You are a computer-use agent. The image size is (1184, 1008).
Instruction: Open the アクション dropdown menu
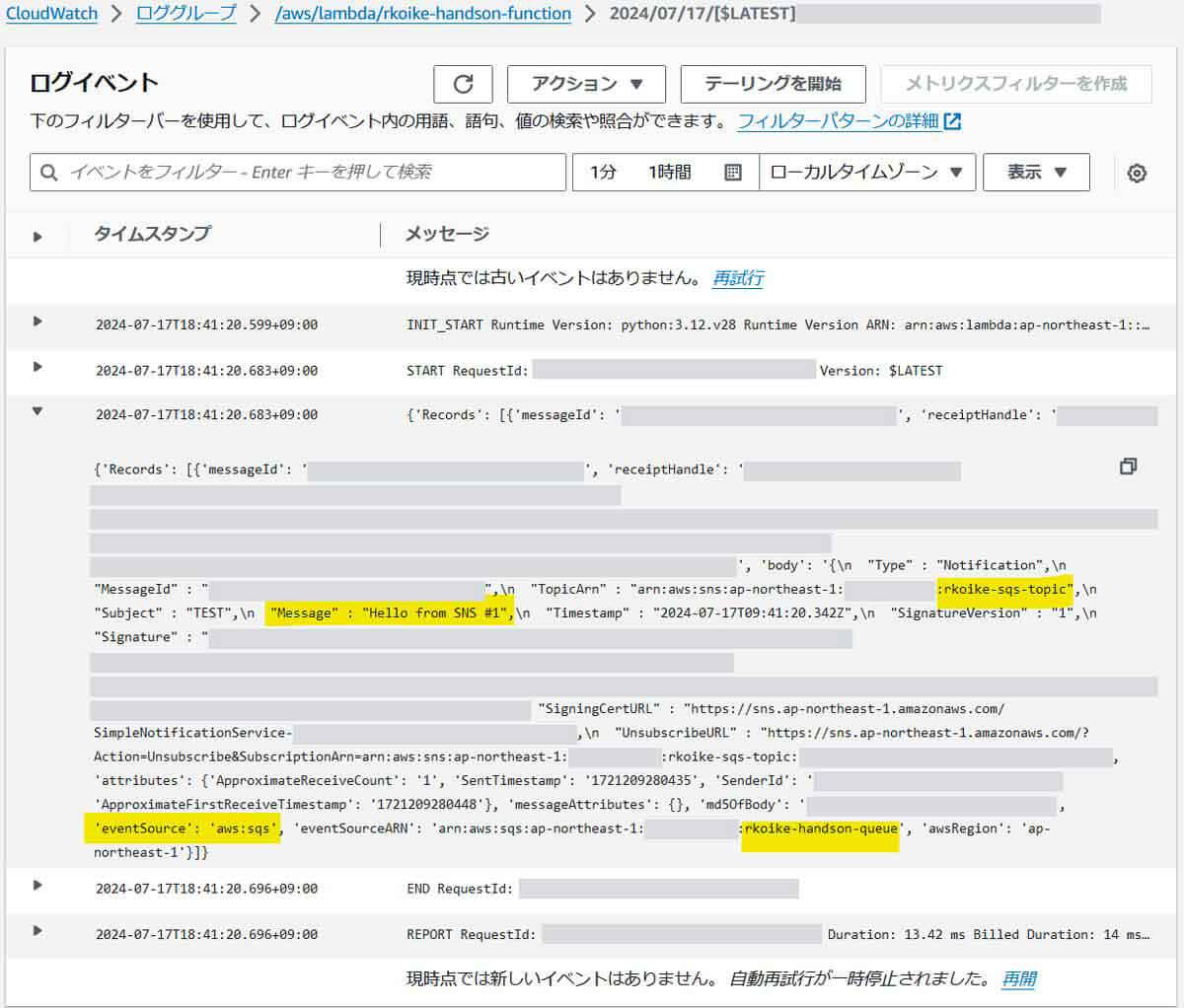[x=586, y=84]
